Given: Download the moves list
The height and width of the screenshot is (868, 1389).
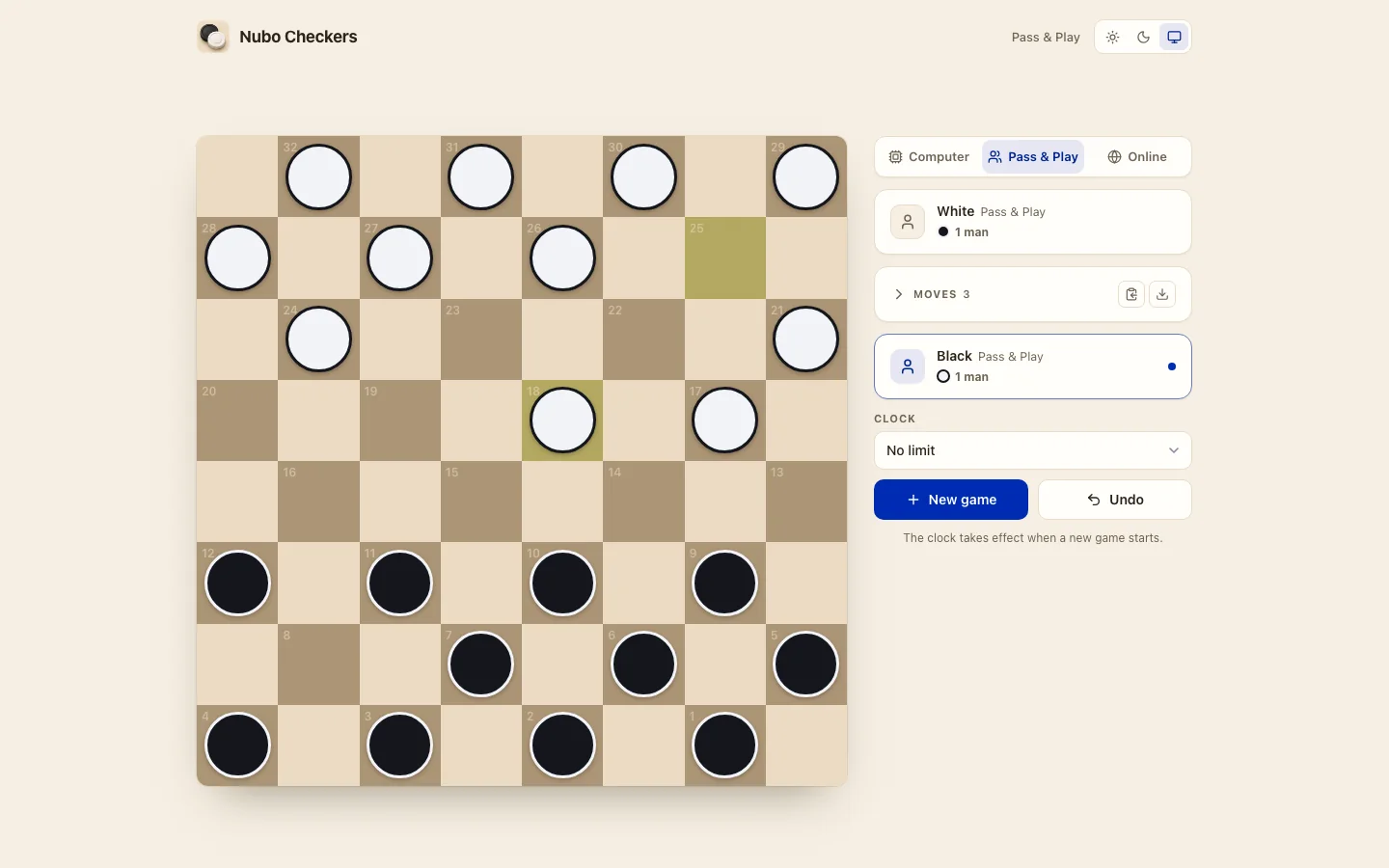Looking at the screenshot, I should (x=1162, y=294).
